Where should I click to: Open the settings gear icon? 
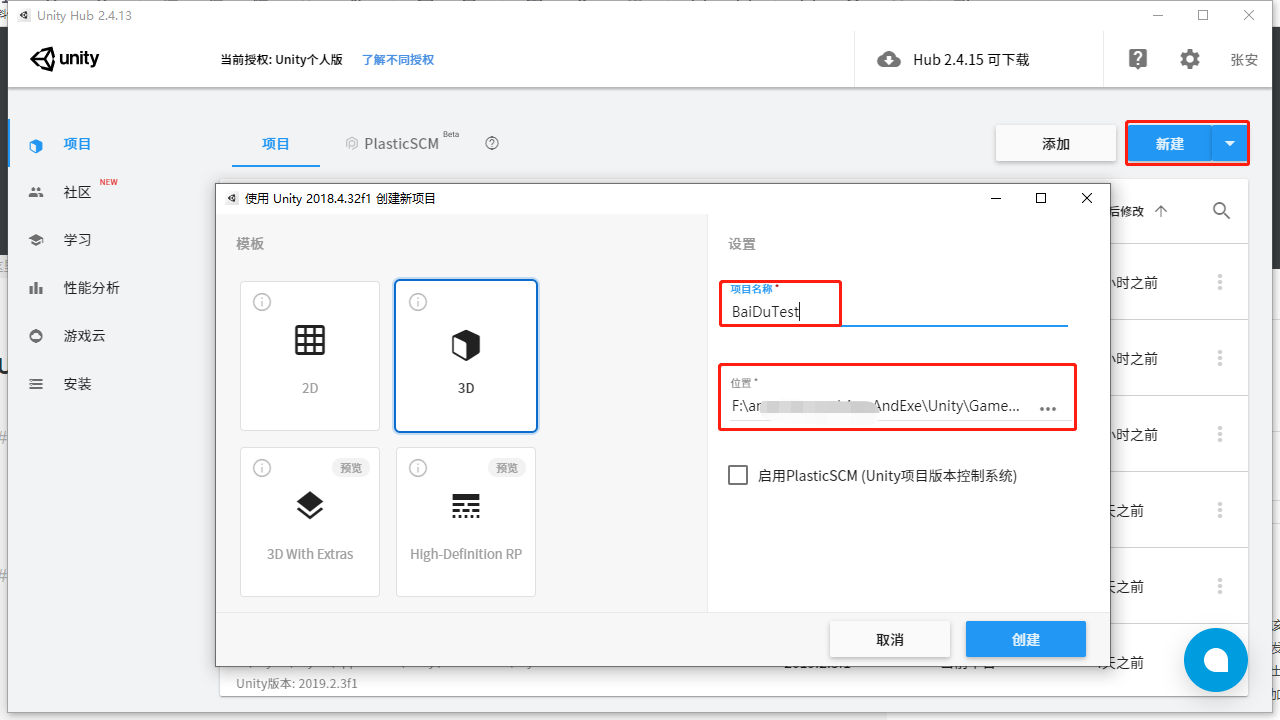point(1190,59)
